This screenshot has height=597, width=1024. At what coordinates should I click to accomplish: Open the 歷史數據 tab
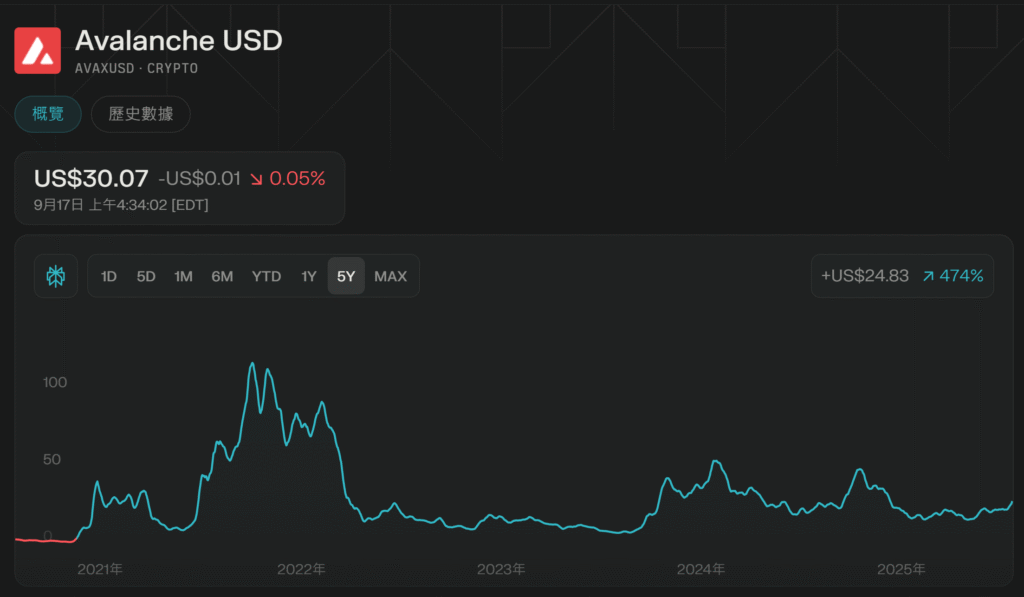[141, 114]
